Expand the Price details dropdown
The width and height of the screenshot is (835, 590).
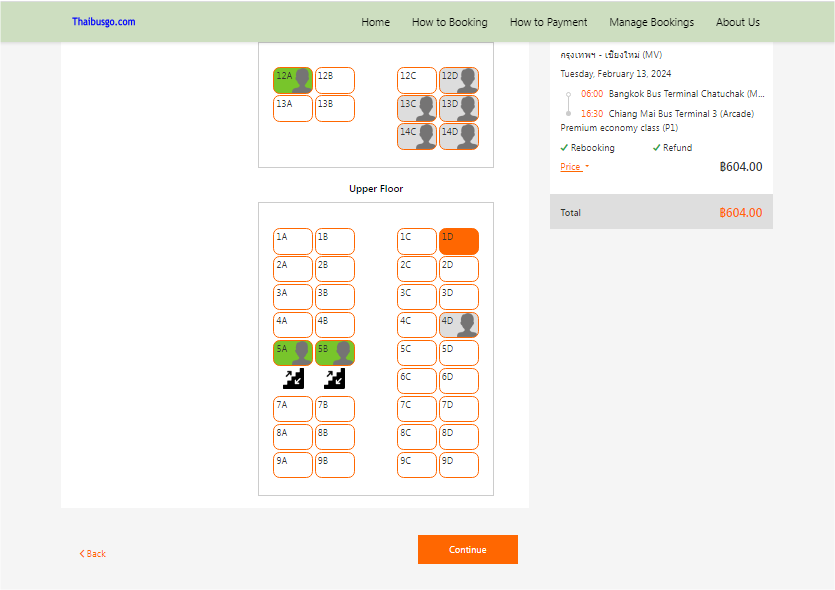coord(574,167)
